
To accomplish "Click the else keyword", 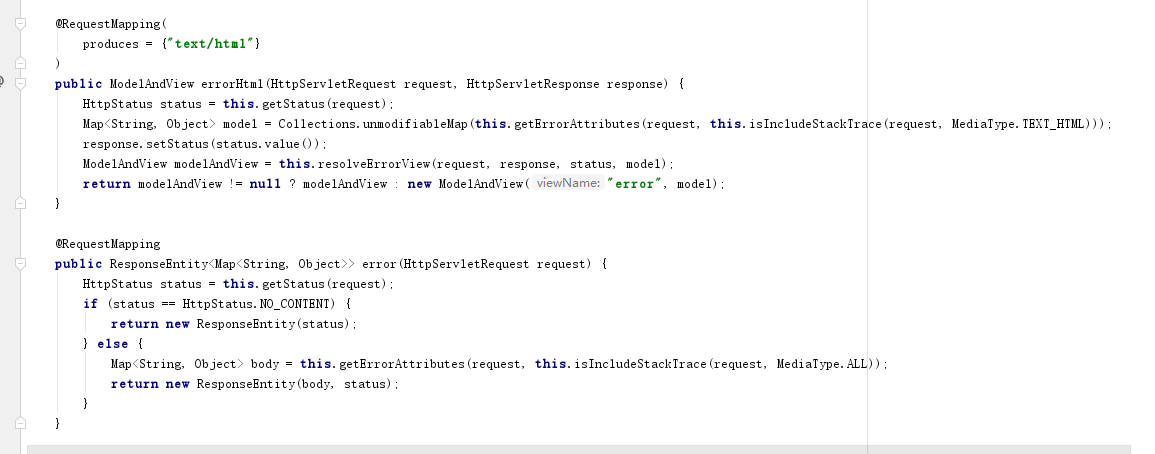I will [x=112, y=343].
